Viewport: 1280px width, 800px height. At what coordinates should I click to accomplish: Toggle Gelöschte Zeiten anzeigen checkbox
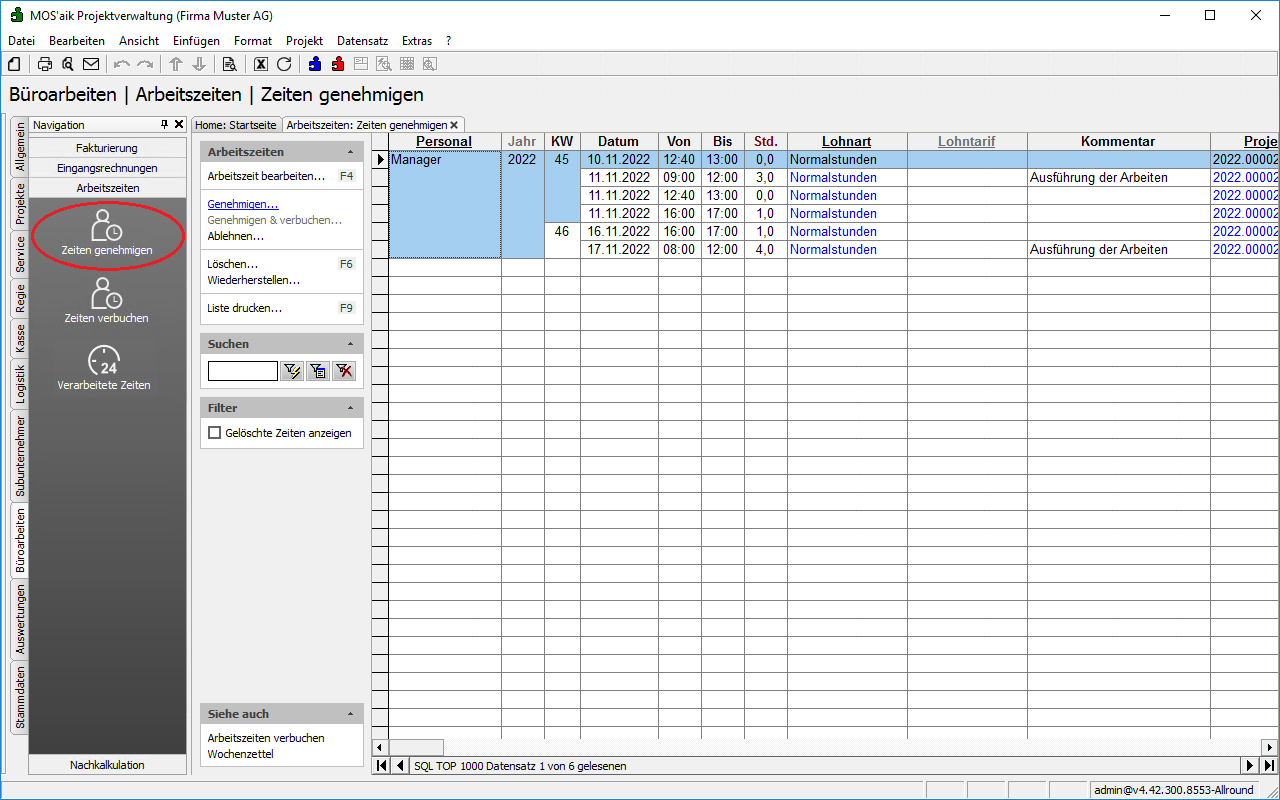(x=214, y=433)
